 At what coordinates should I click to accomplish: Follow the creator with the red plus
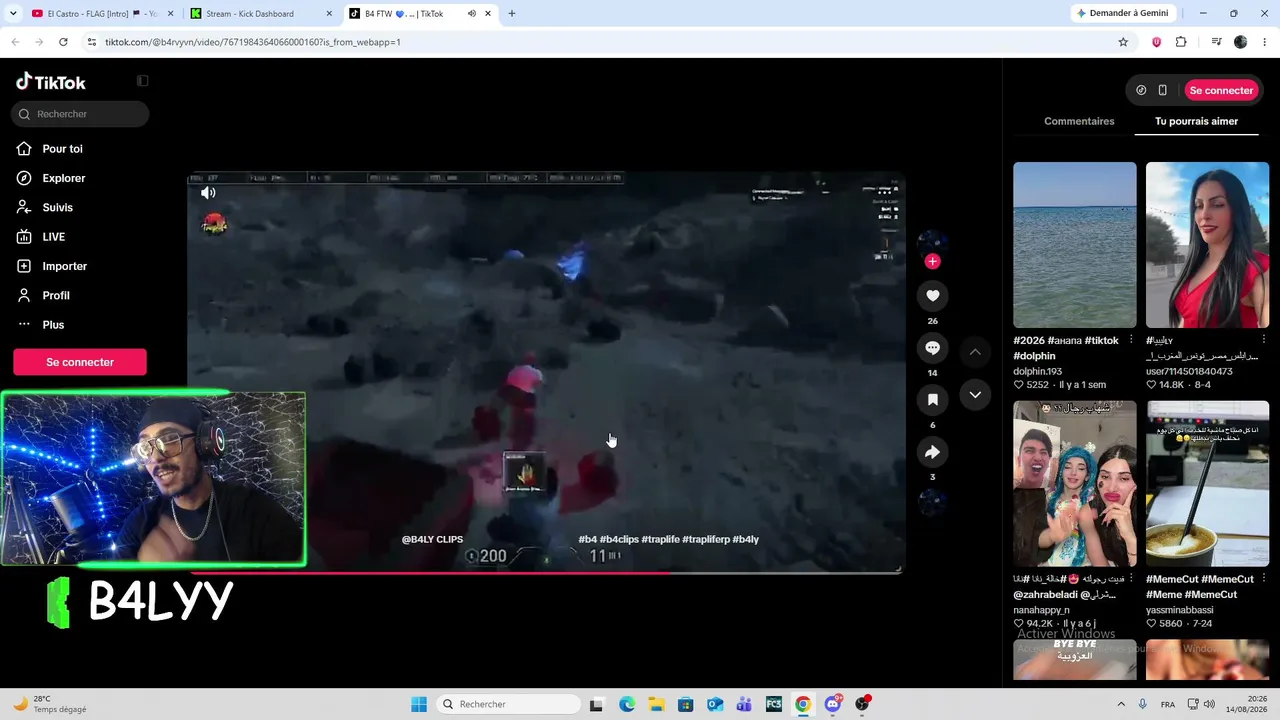point(932,261)
